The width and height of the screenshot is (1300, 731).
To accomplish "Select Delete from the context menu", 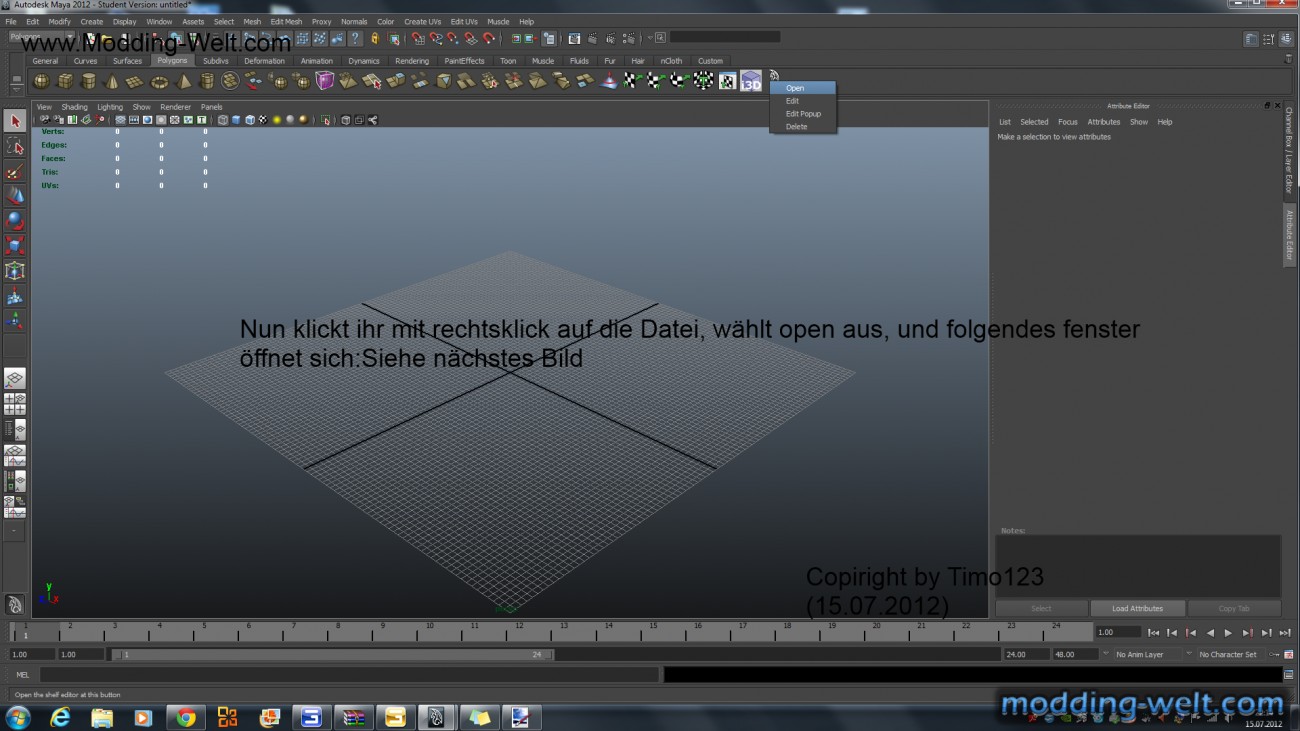I will (803, 127).
